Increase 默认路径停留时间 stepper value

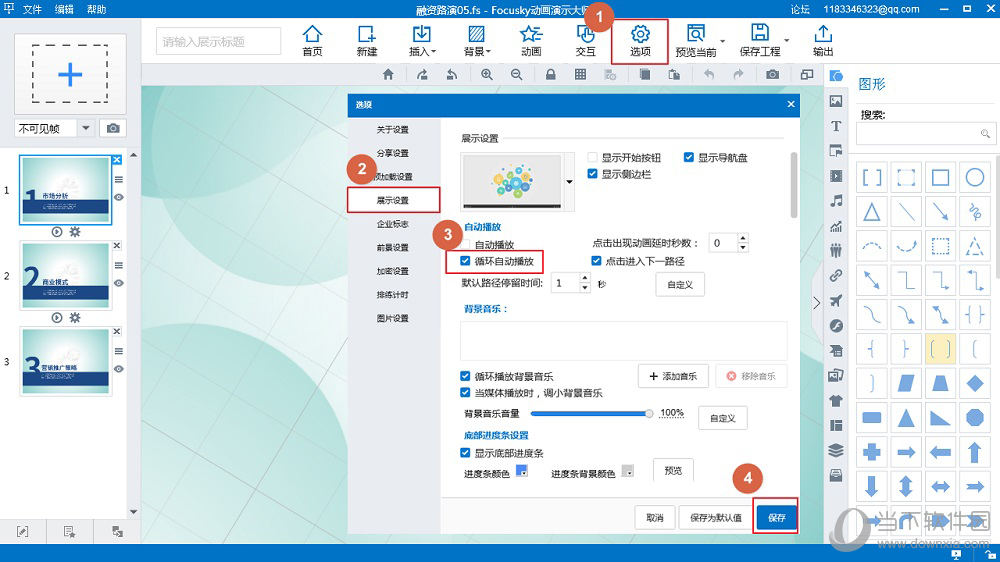[585, 278]
